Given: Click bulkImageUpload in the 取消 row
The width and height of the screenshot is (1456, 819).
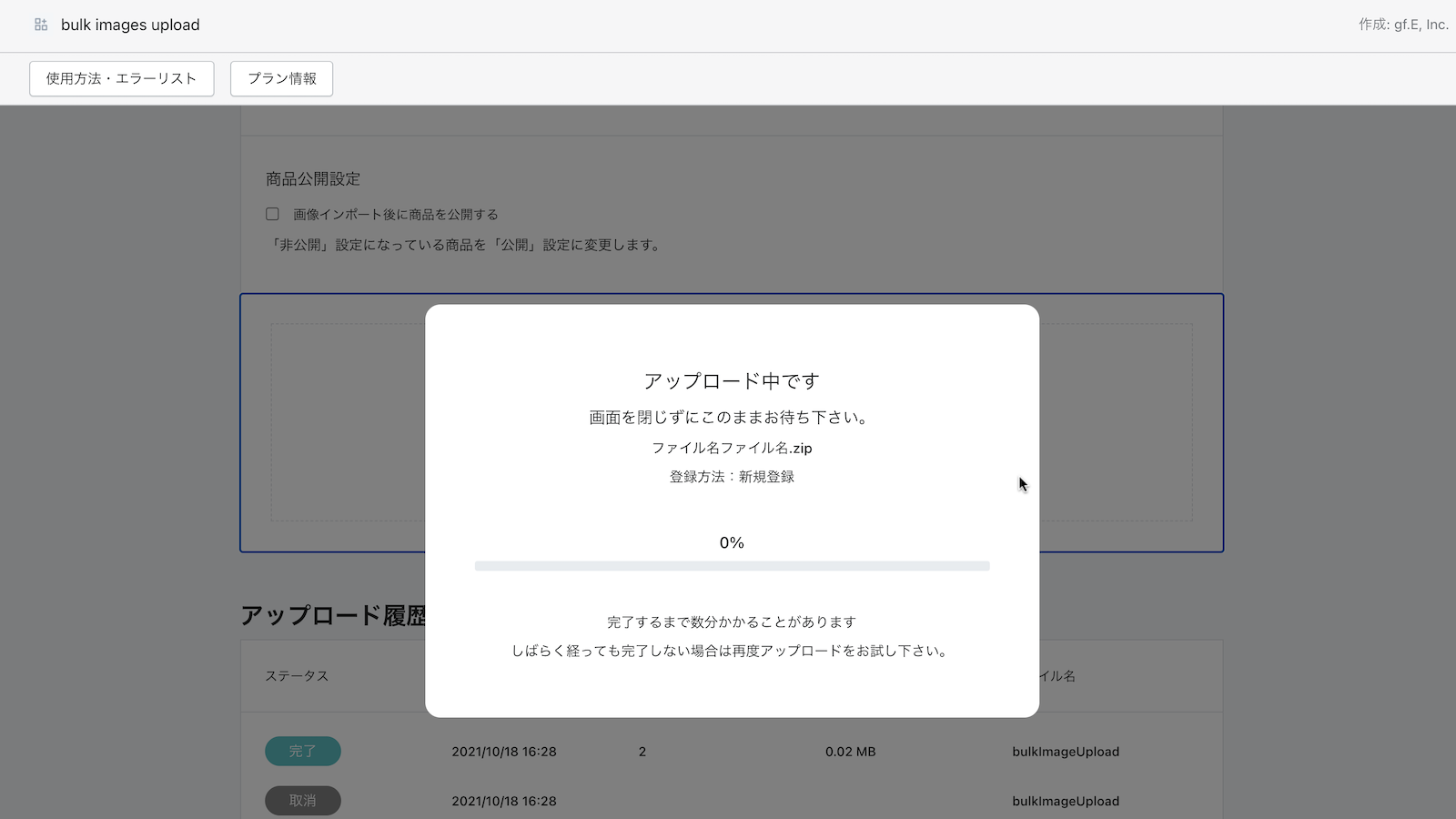Looking at the screenshot, I should (x=1066, y=801).
